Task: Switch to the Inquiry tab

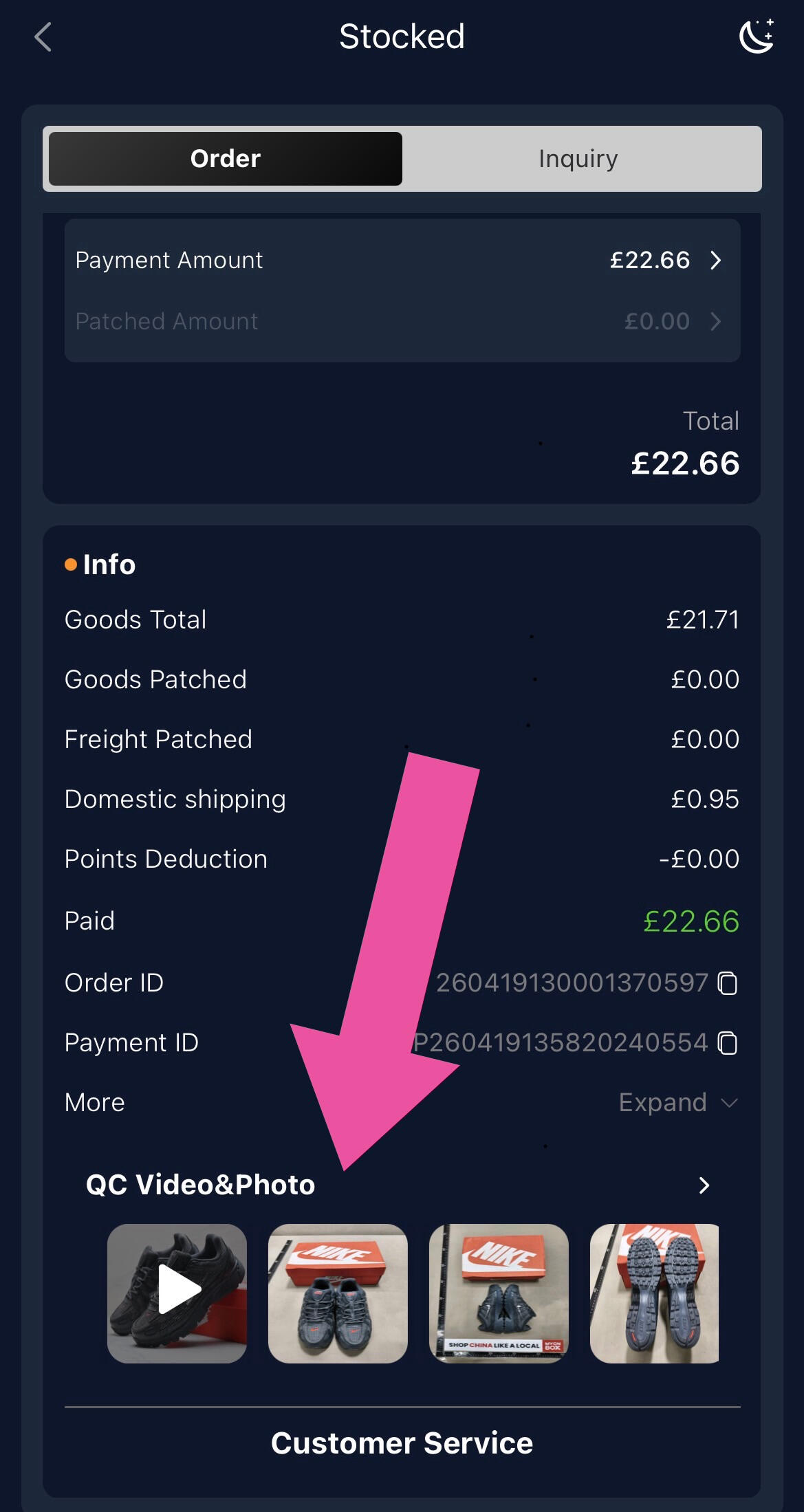Action: [578, 159]
